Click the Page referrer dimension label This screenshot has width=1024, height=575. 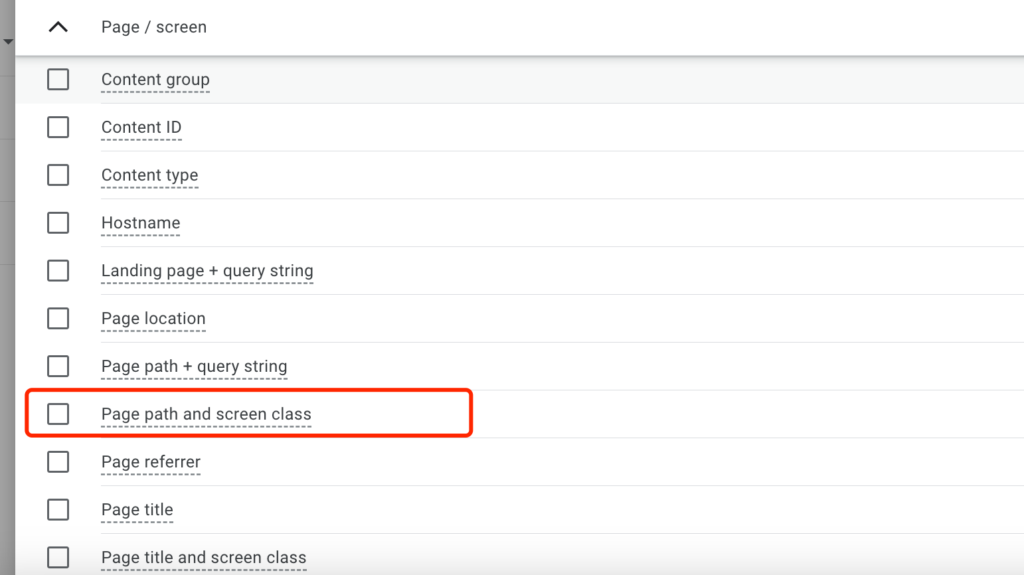pyautogui.click(x=151, y=462)
